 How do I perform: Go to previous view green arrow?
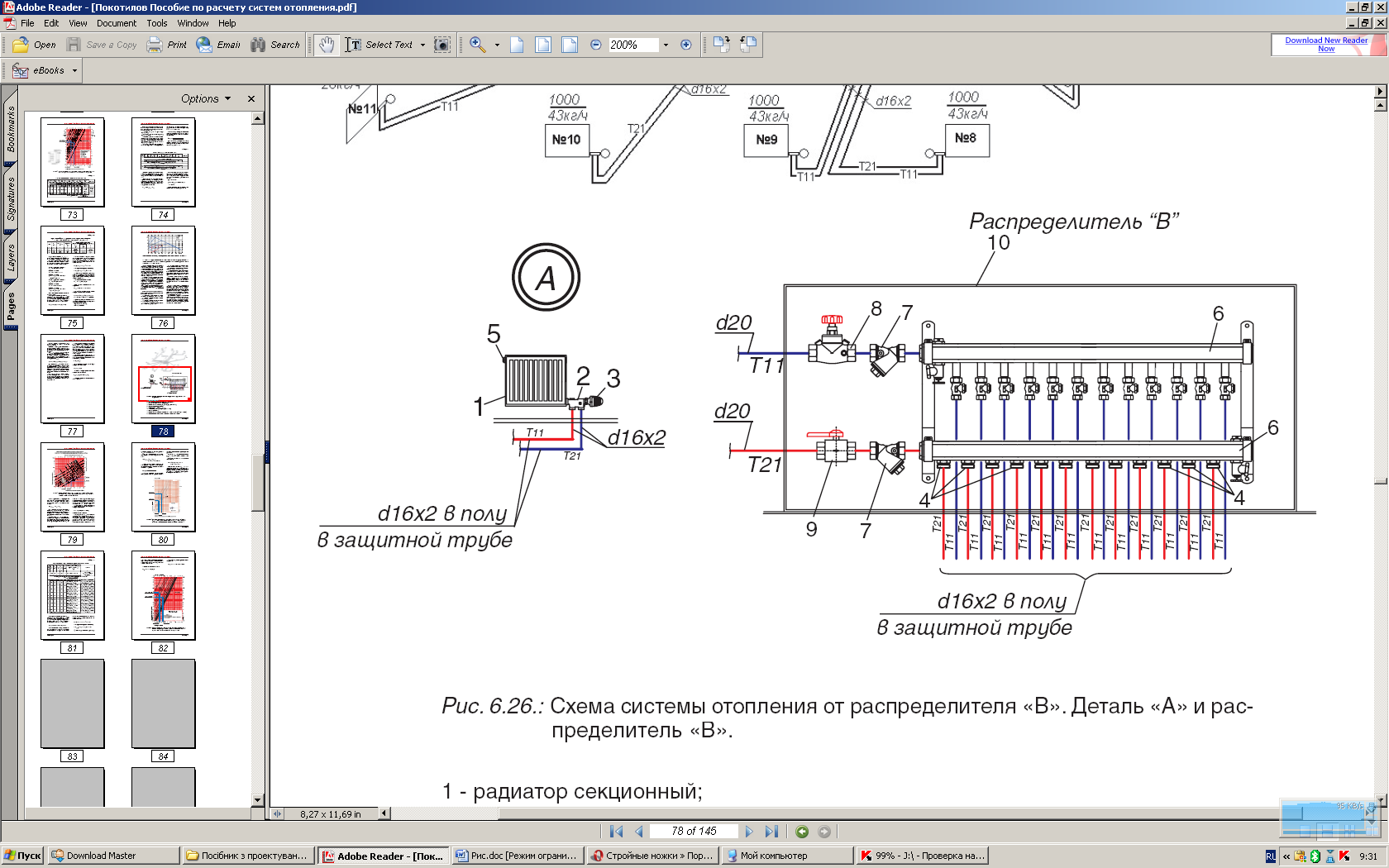coord(802,832)
